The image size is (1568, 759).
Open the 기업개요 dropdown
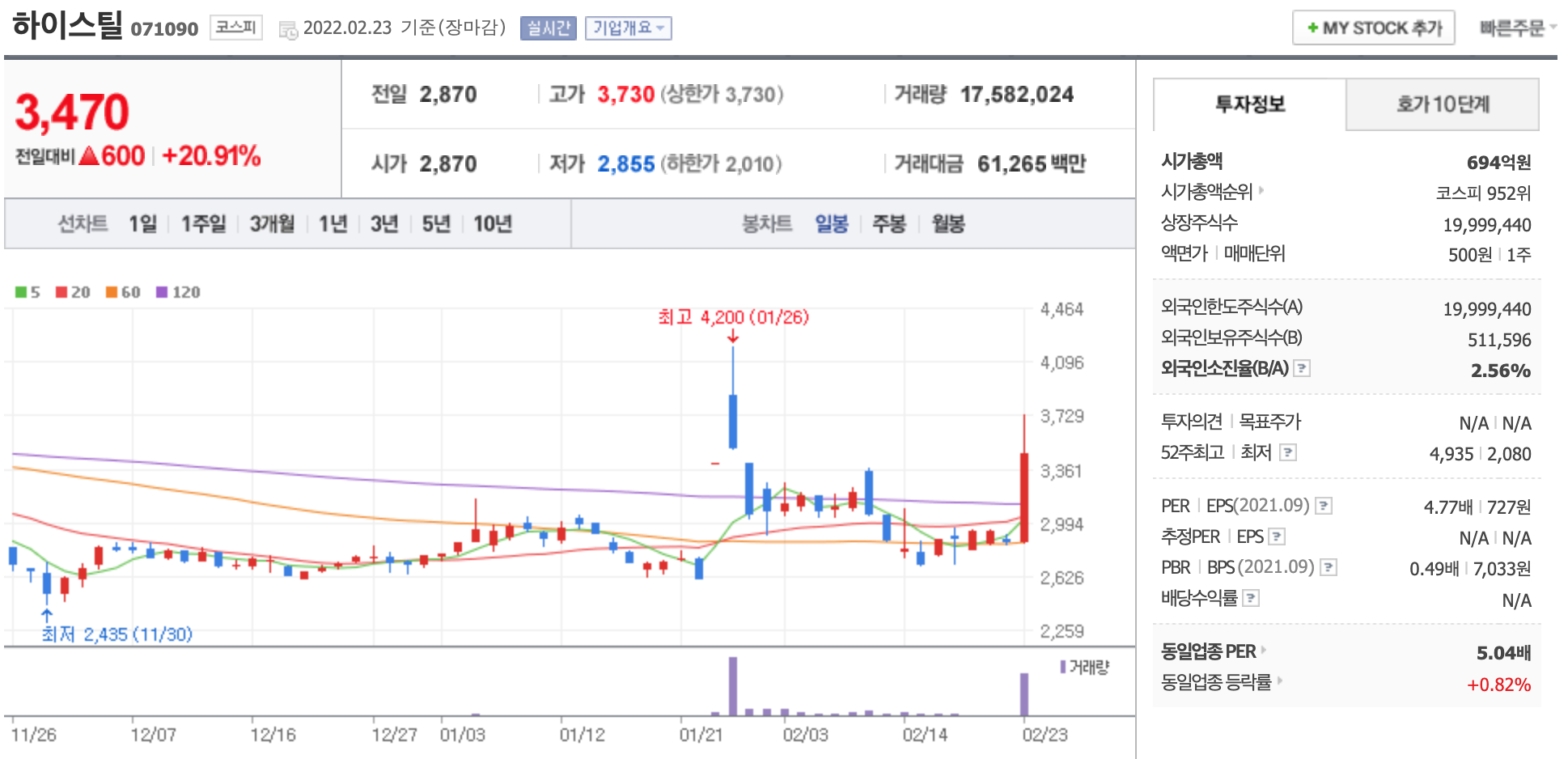click(629, 28)
